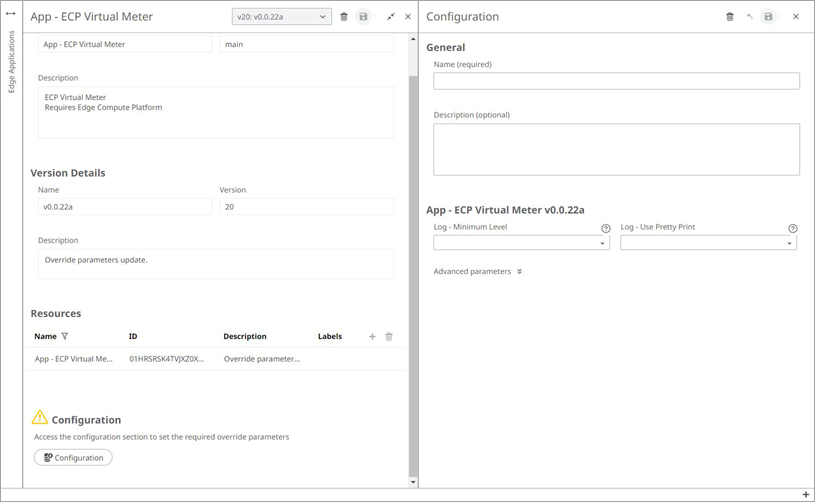The width and height of the screenshot is (815, 502).
Task: Undo changes in the Configuration panel
Action: point(749,17)
